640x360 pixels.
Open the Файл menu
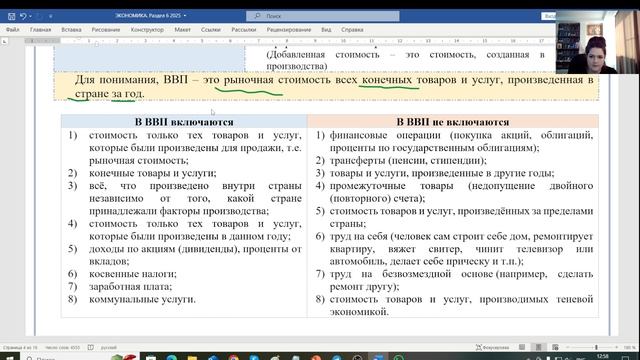(13, 30)
